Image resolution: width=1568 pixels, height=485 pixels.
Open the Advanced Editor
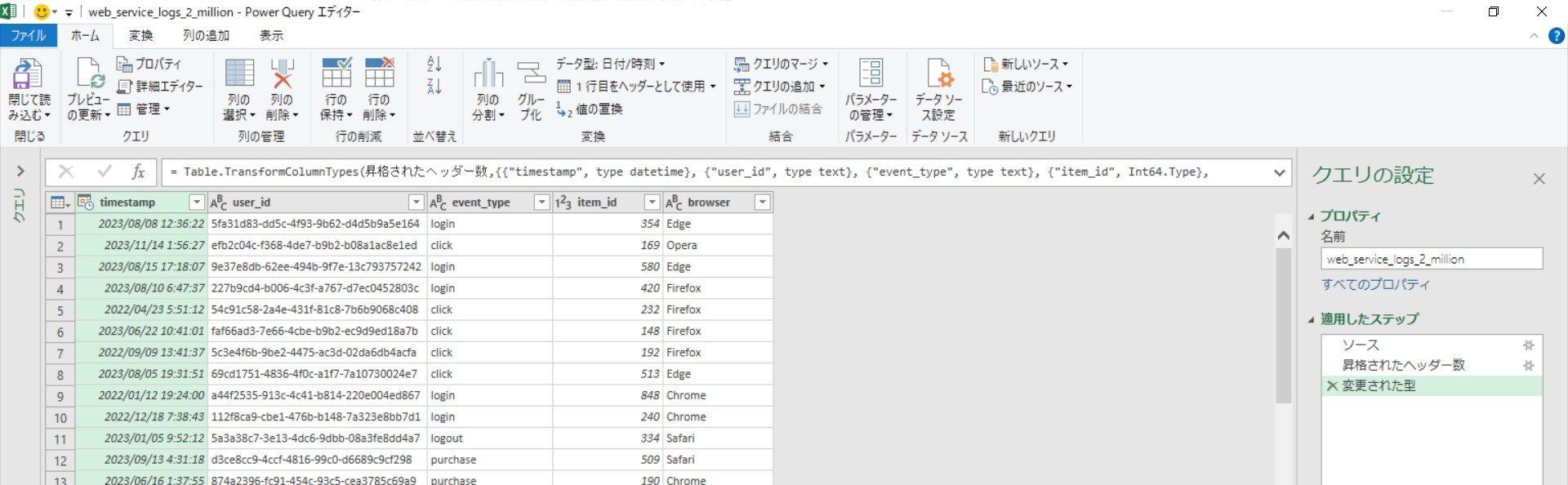[160, 86]
